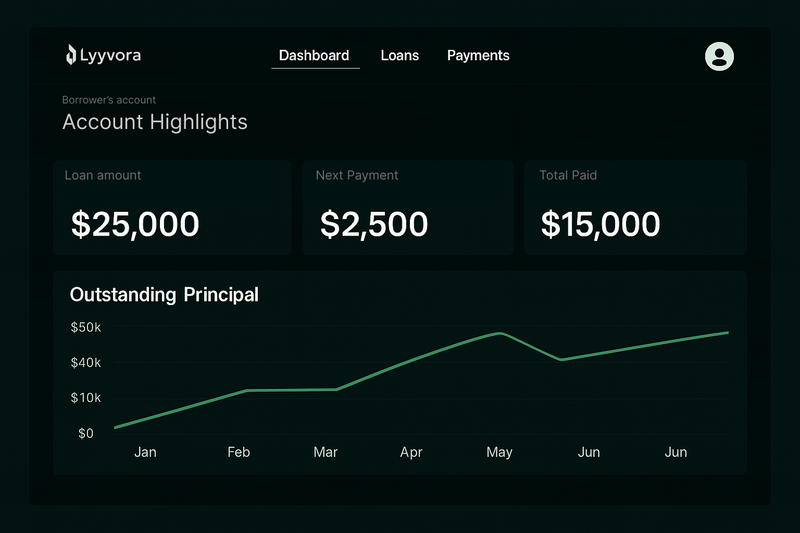The width and height of the screenshot is (800, 533).
Task: Go to the Payments tab
Action: pos(478,56)
